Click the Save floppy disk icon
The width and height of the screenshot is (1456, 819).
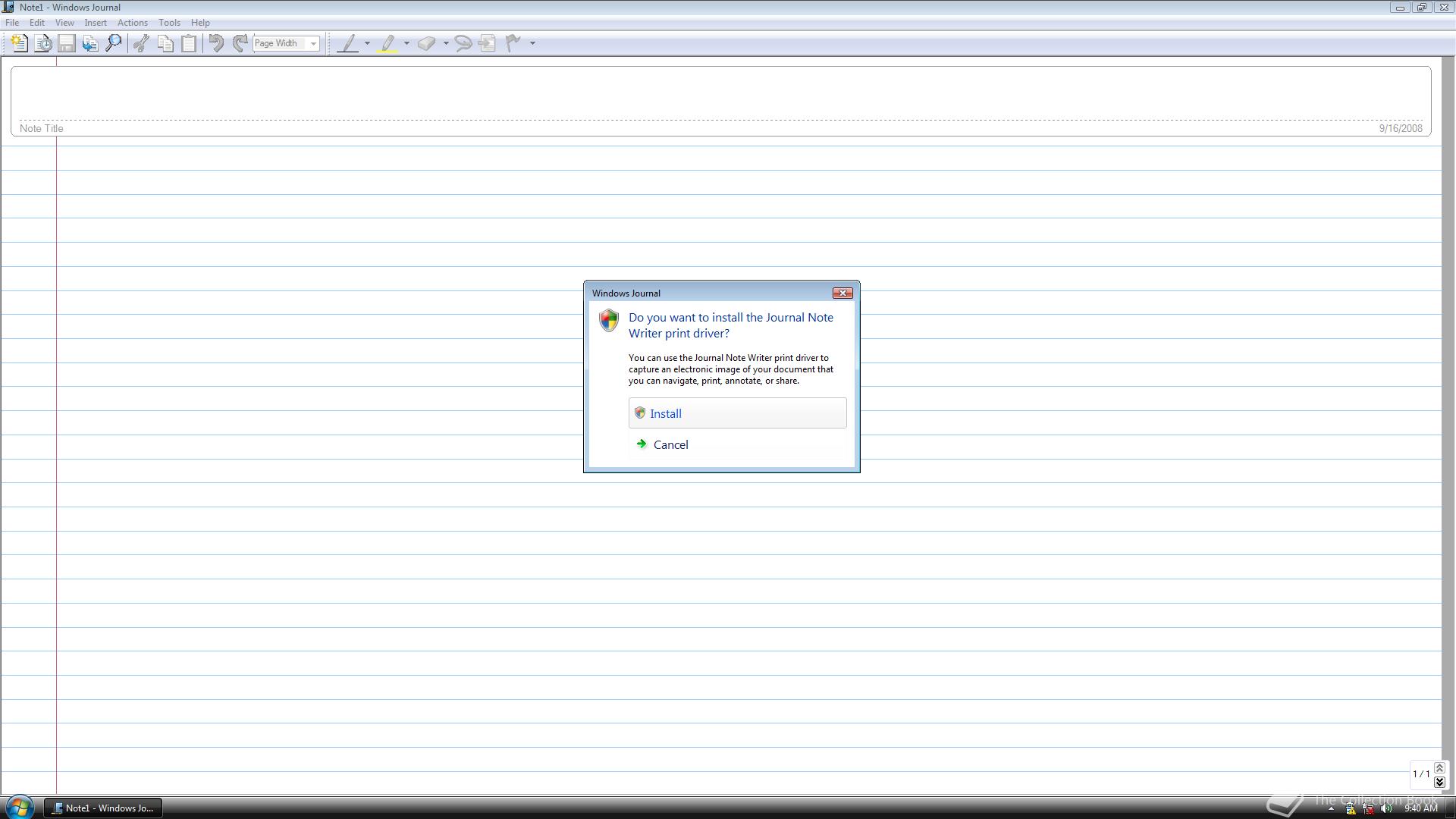pyautogui.click(x=67, y=43)
